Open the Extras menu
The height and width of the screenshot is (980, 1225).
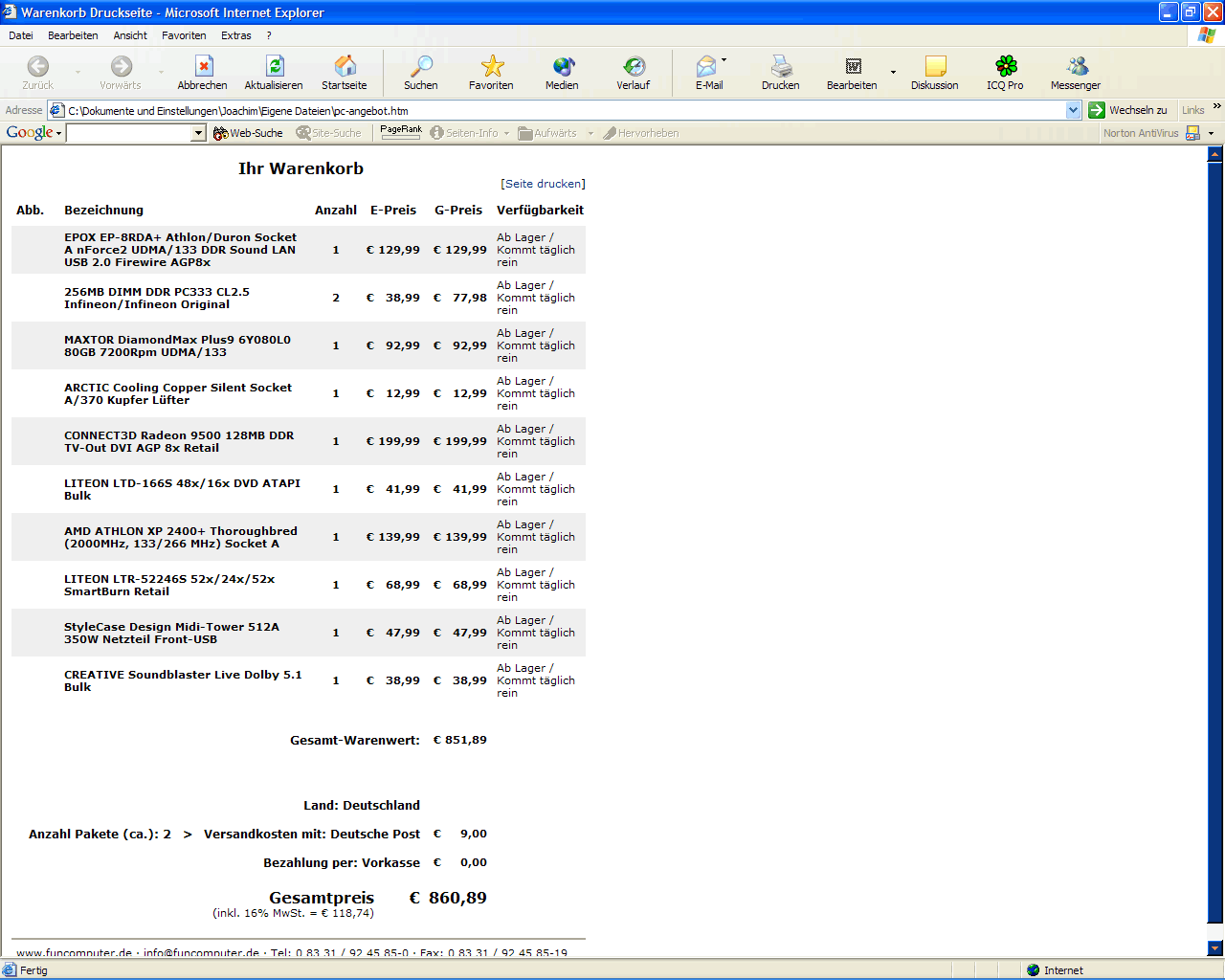coord(236,35)
